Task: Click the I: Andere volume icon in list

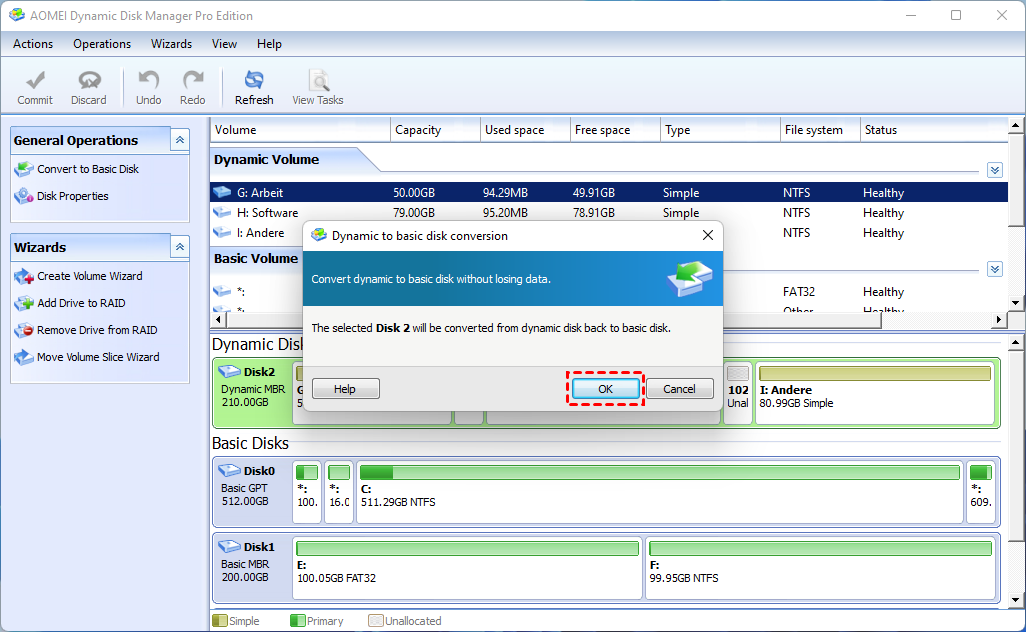Action: 222,233
